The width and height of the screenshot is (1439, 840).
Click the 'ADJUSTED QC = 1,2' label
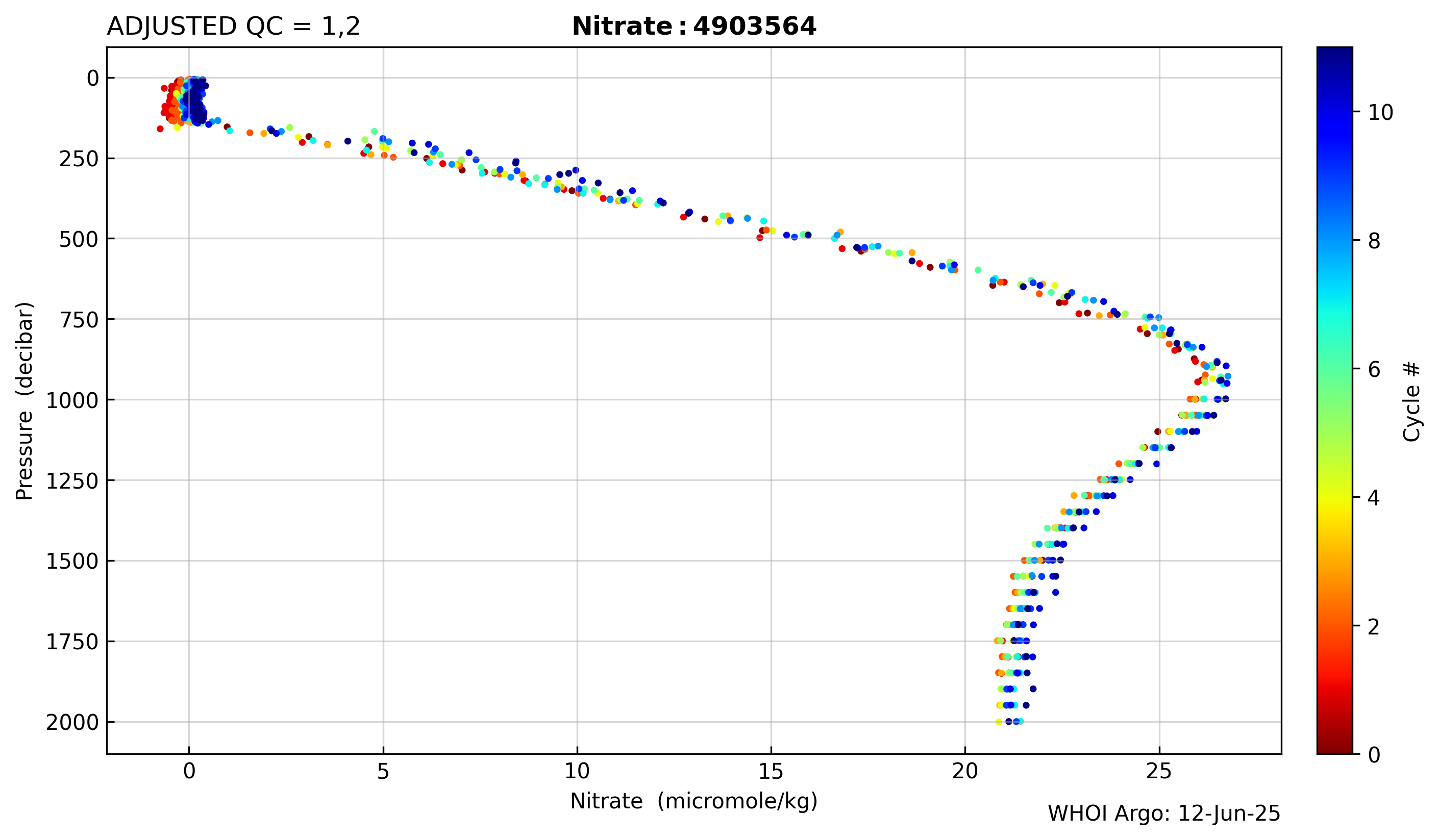click(234, 27)
